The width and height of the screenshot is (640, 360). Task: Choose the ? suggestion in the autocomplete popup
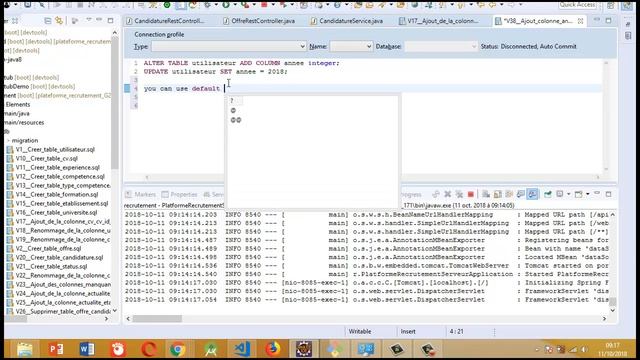[x=232, y=100]
